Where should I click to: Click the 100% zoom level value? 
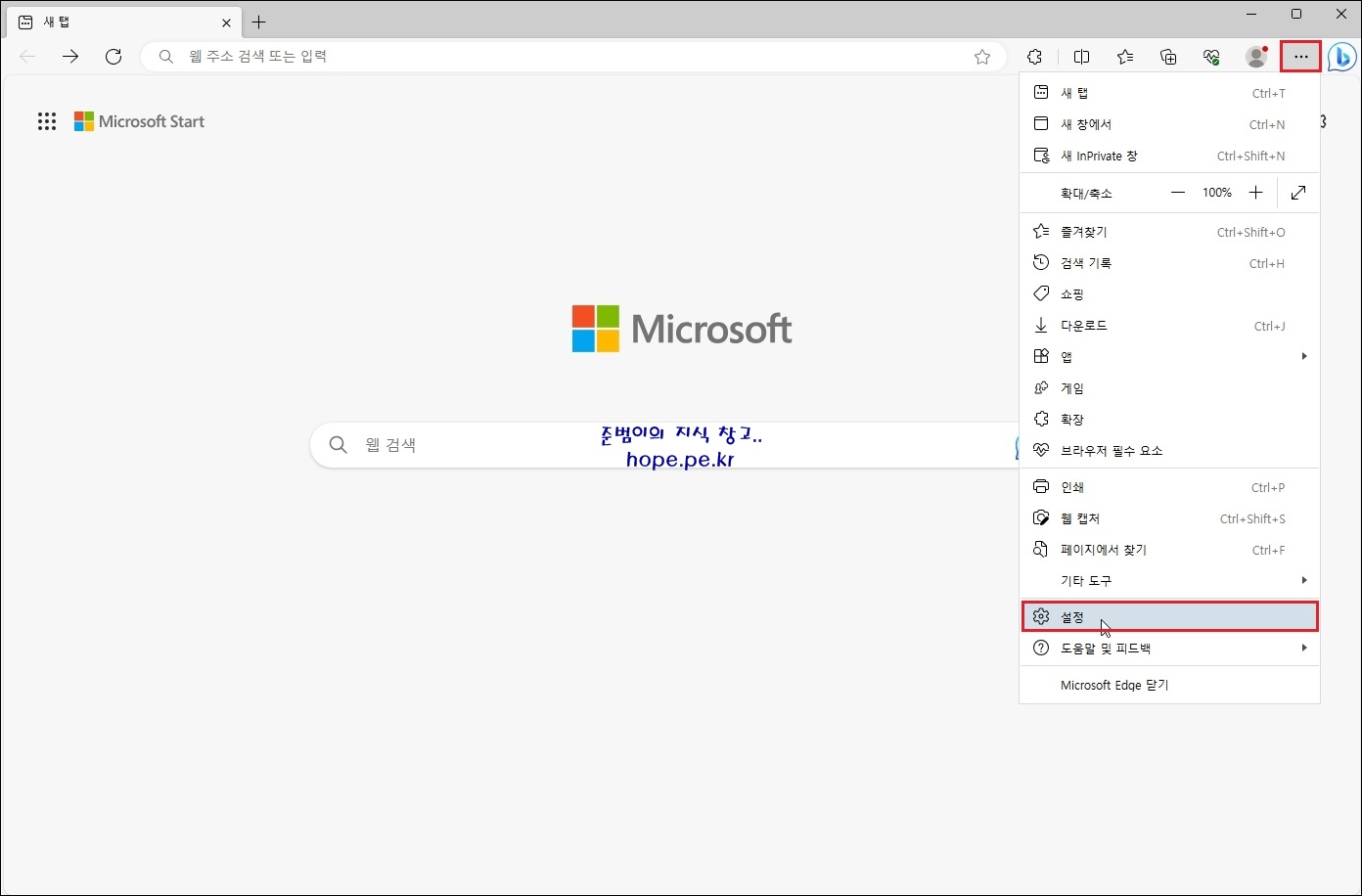[1217, 193]
